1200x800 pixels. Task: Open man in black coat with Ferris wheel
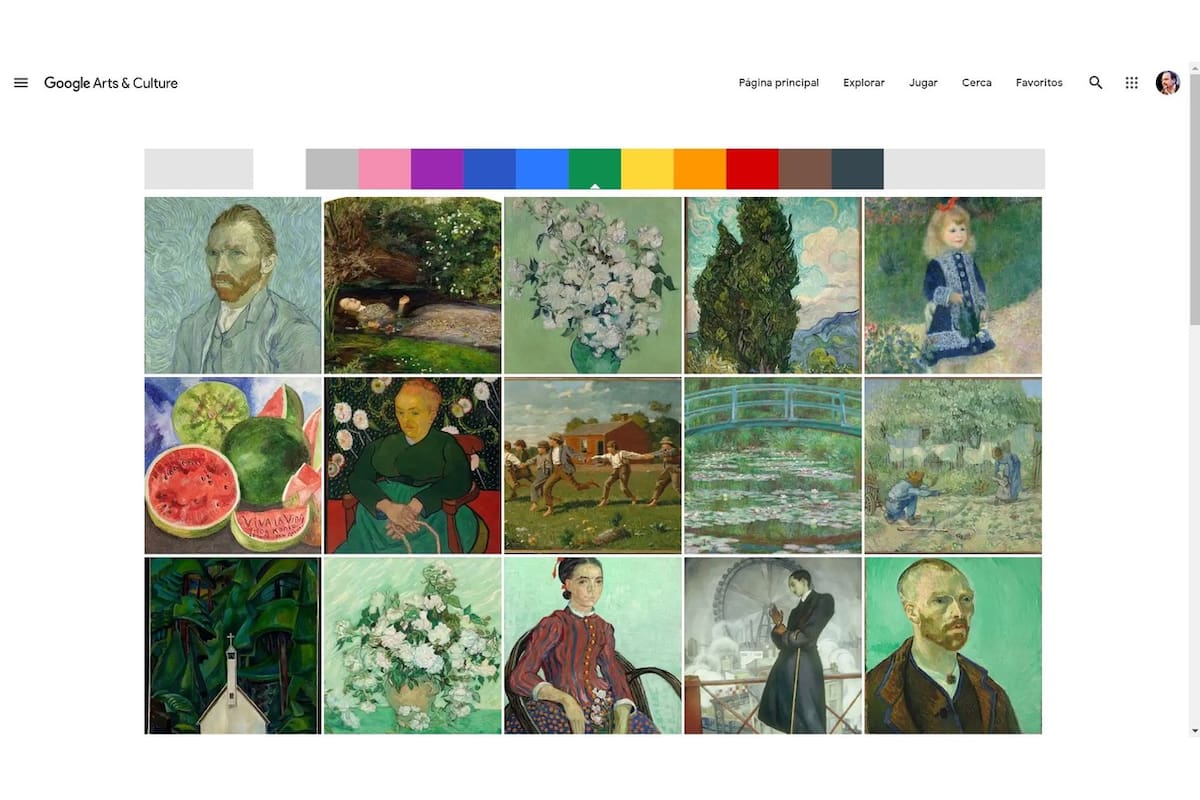(773, 645)
